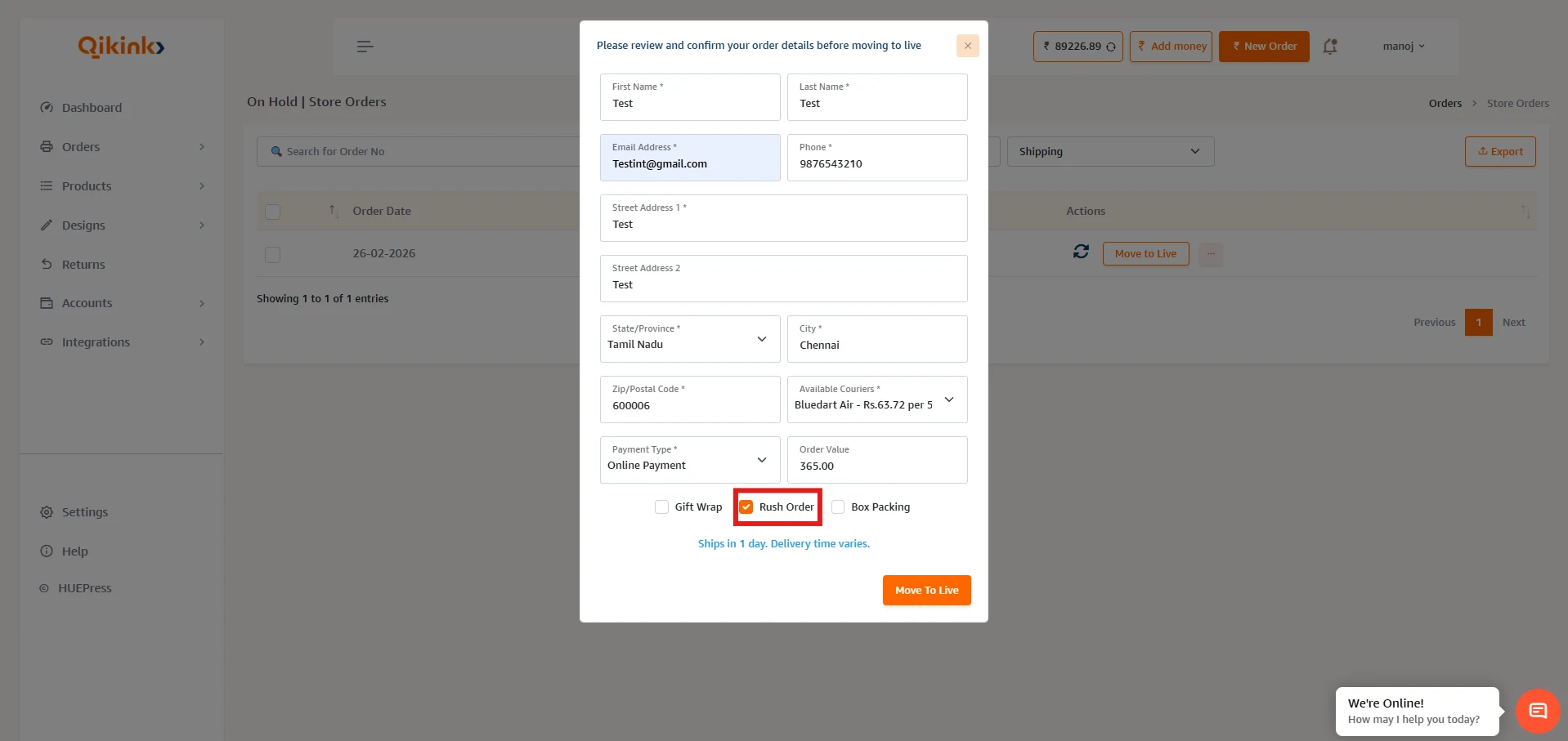The image size is (1568, 741).
Task: Click the Order Date sort arrow icon
Action: point(333,211)
